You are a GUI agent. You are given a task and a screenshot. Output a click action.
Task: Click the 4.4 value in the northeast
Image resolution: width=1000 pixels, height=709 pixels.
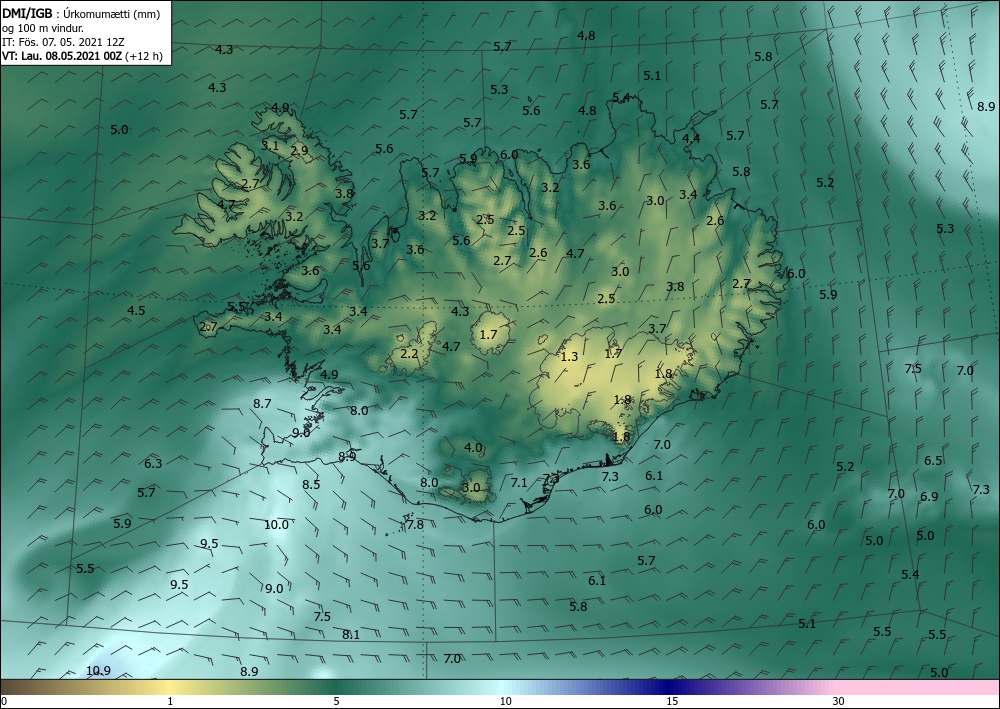click(691, 138)
